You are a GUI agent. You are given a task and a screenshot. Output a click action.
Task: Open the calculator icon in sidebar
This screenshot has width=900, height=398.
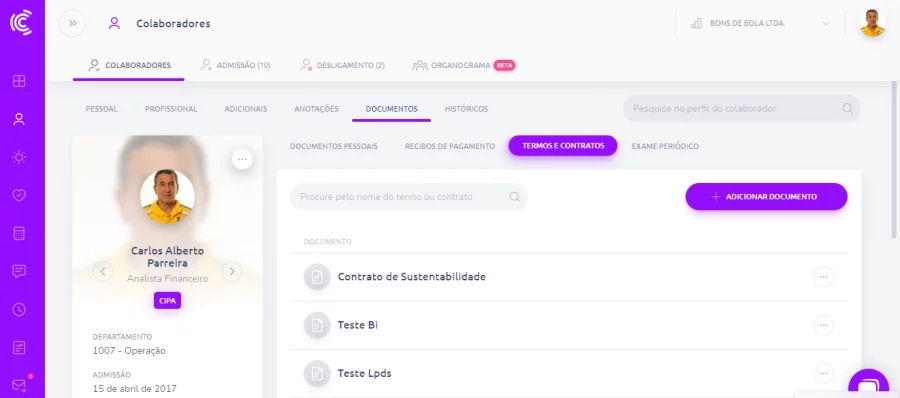coord(19,233)
